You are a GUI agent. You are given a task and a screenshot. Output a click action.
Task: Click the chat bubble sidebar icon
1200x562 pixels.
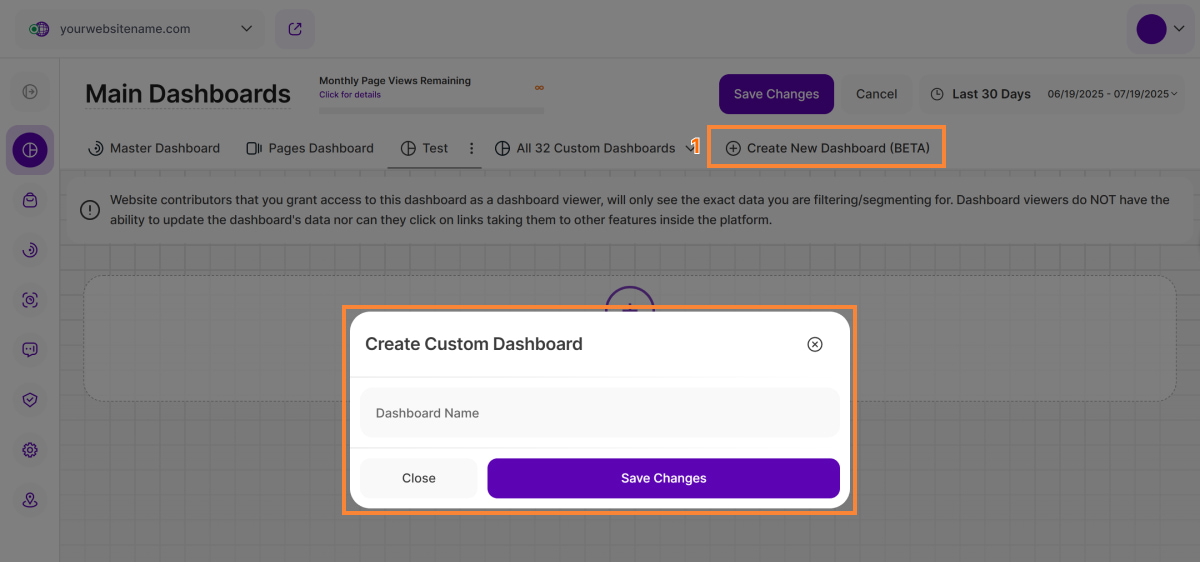pyautogui.click(x=30, y=350)
